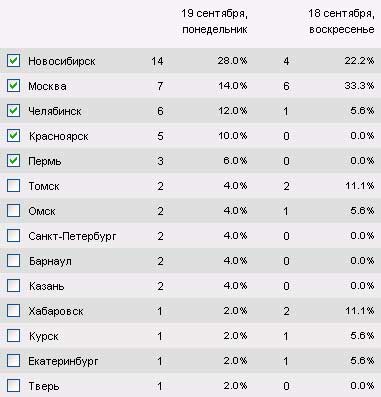This screenshot has height=397, width=381.
Task: Check the Тверь checkbox
Action: coord(13,386)
